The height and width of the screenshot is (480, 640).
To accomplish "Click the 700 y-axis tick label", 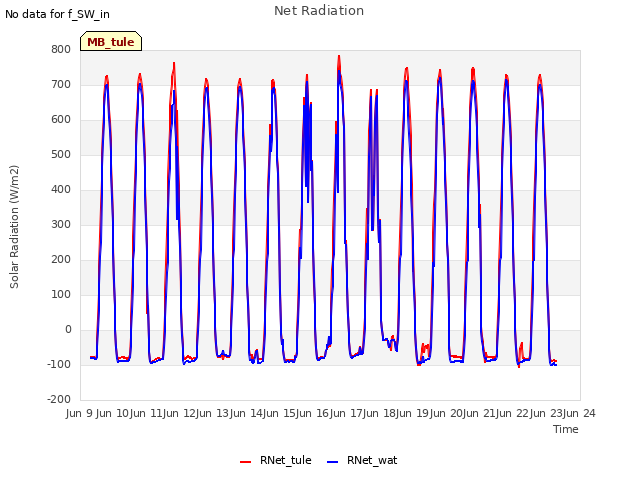I will (61, 84).
